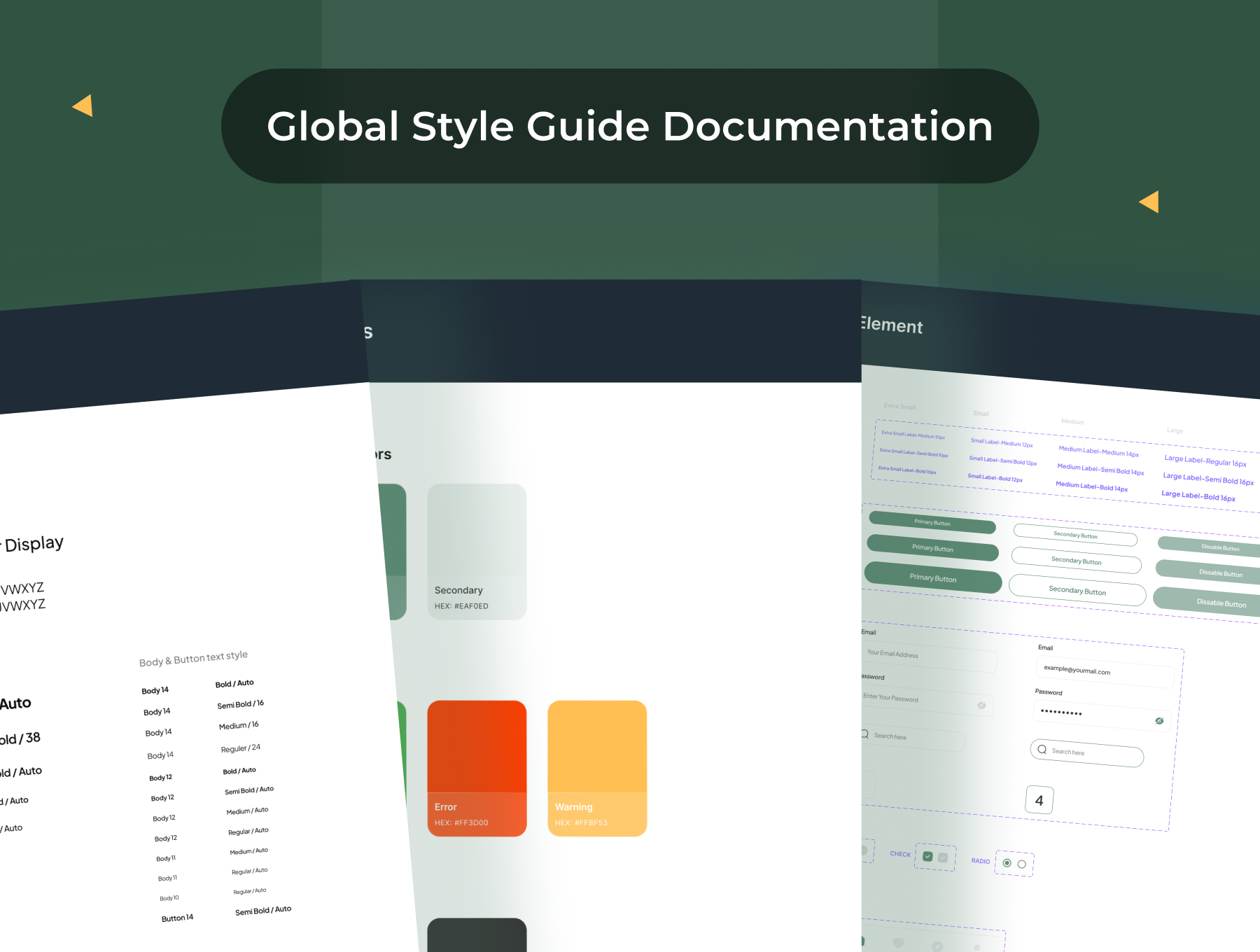Viewport: 1260px width, 952px height.
Task: Click the disabled gray checkbox next to CHECK
Action: point(943,859)
